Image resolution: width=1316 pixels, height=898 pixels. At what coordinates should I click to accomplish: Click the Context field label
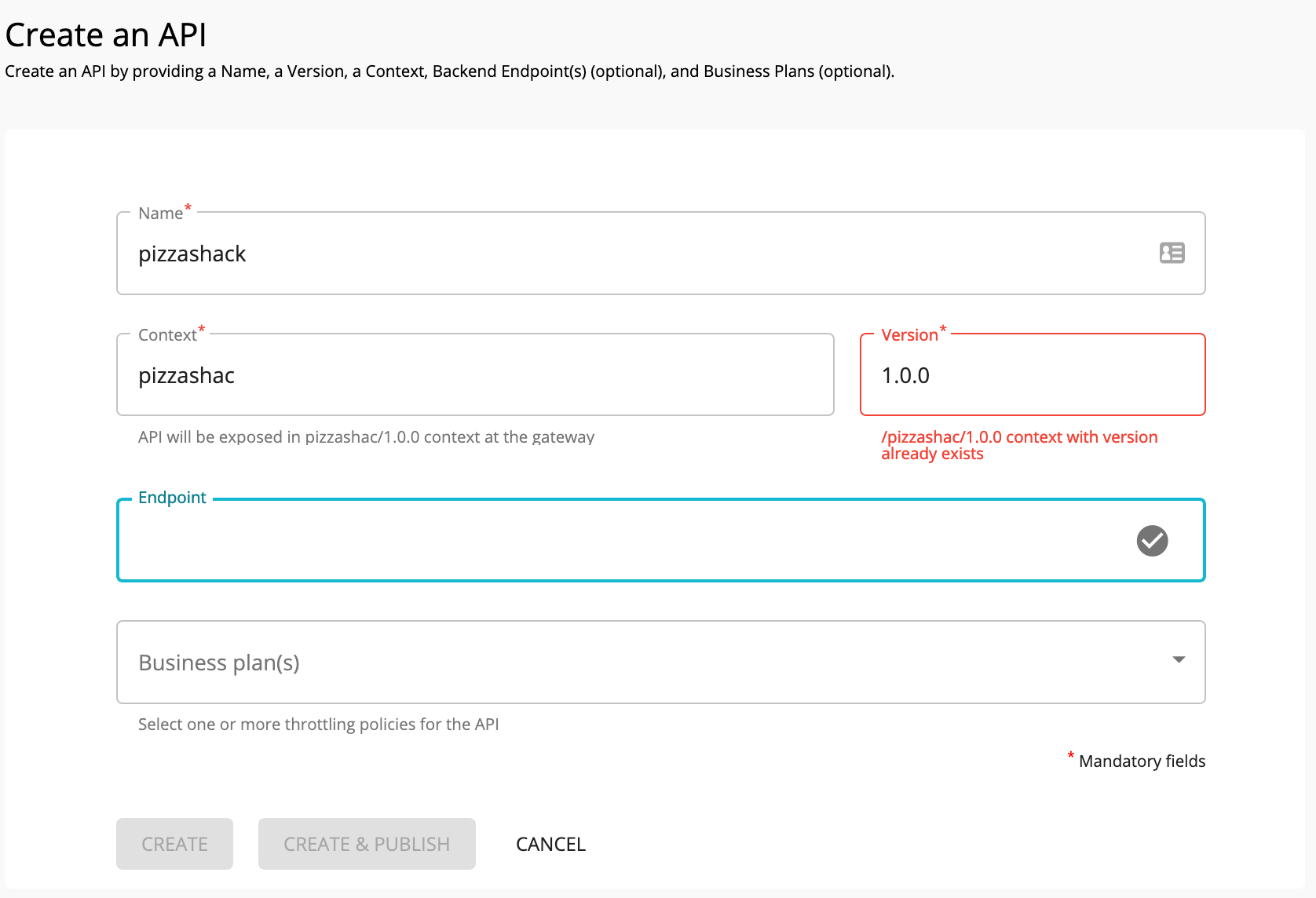(171, 334)
